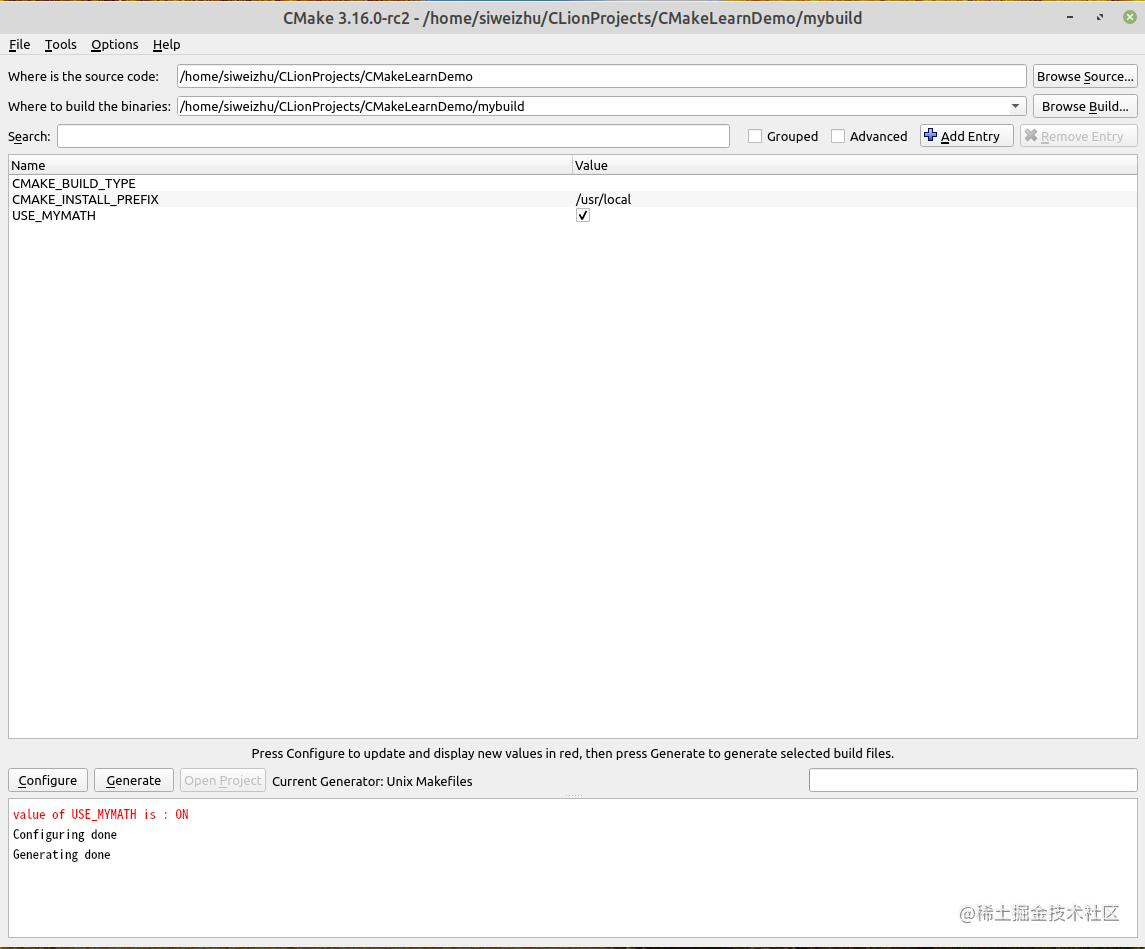The height and width of the screenshot is (949, 1145).
Task: Click the Add Entry plus button
Action: point(966,137)
